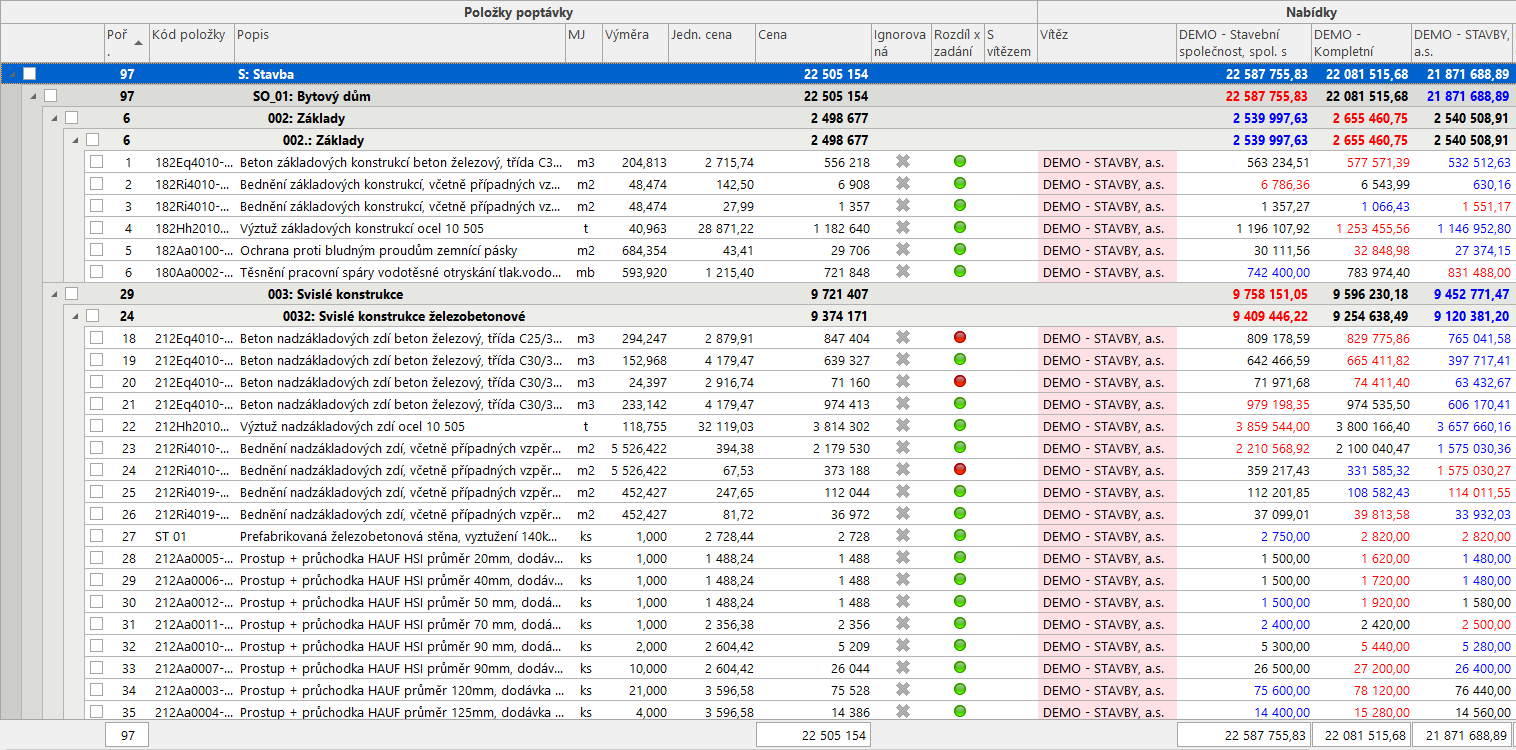The height and width of the screenshot is (750, 1516).
Task: Sort by the Poř. column header
Action: (126, 42)
